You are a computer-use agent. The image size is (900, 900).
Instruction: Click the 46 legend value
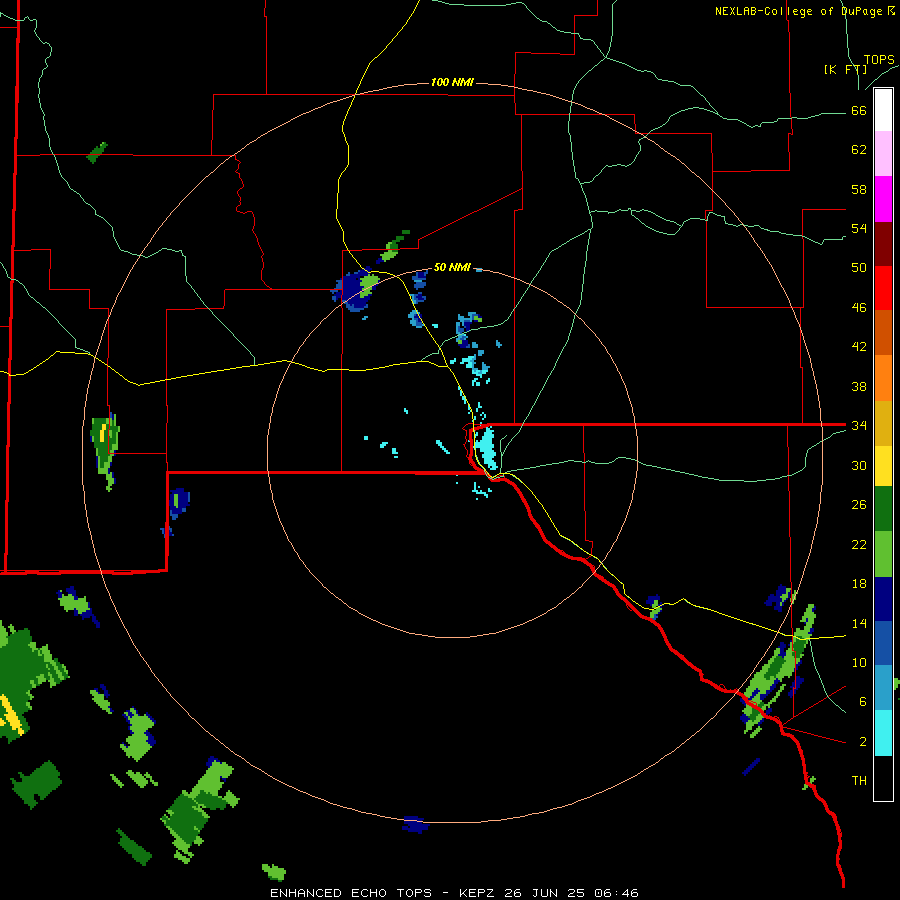coord(859,307)
